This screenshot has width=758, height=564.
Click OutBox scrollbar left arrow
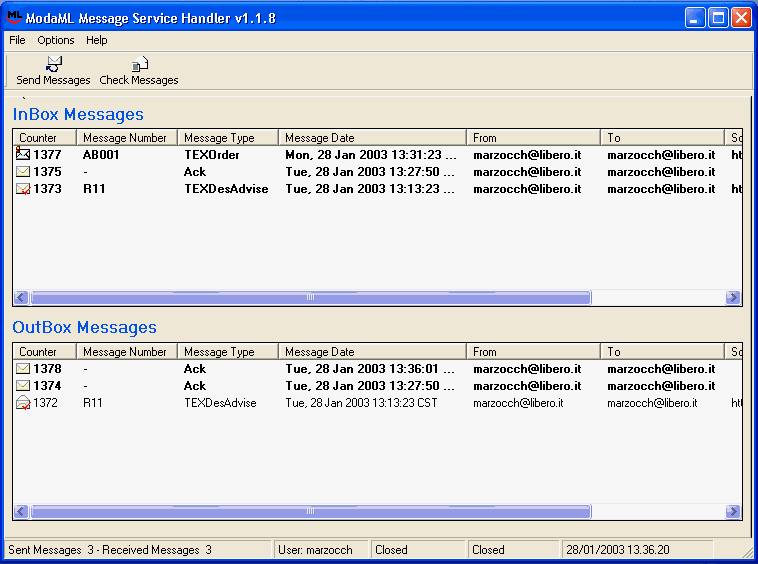coord(21,511)
